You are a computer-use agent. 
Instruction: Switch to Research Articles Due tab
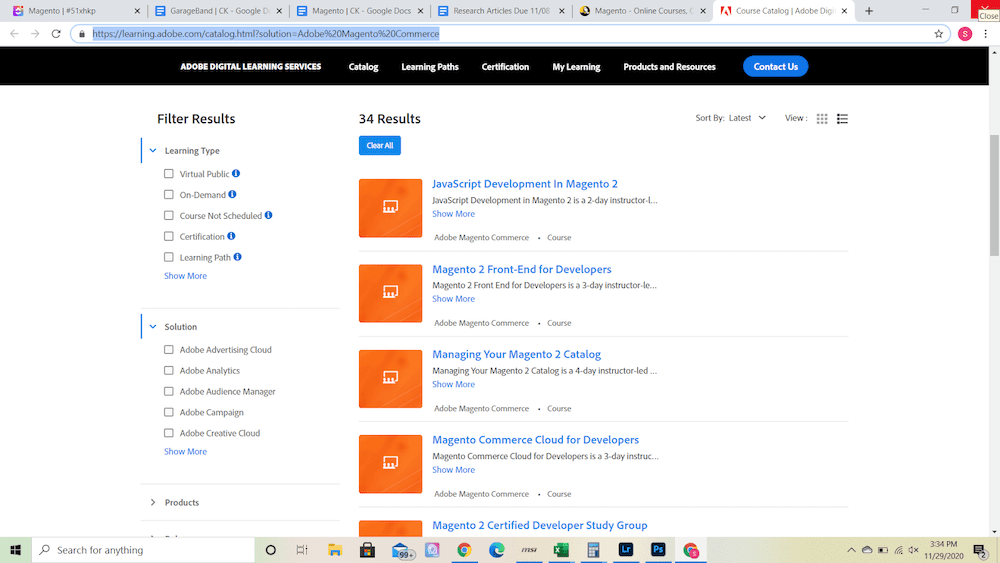click(501, 11)
